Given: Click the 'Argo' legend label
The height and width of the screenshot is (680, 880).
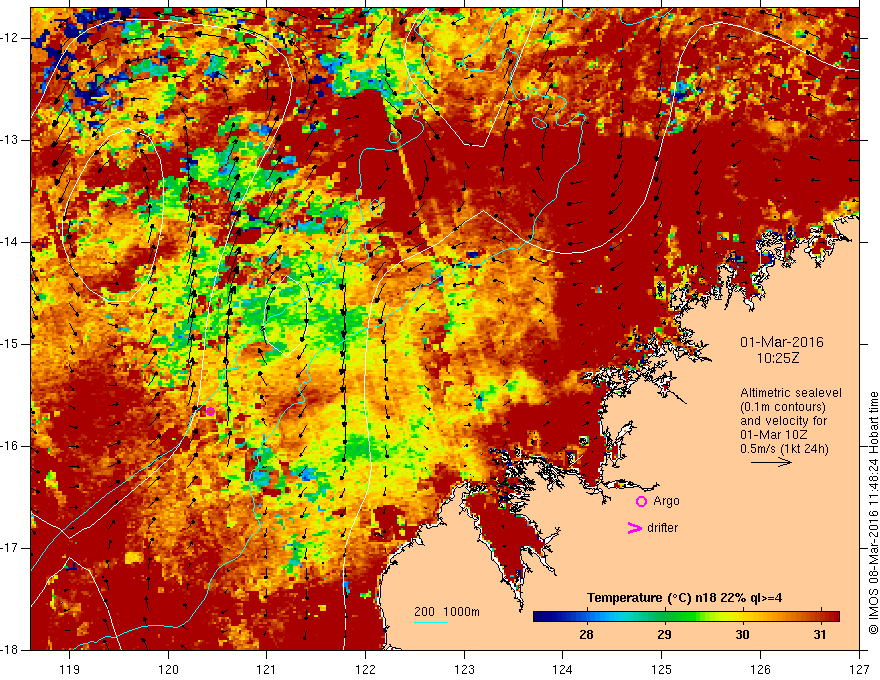Looking at the screenshot, I should pyautogui.click(x=666, y=501).
